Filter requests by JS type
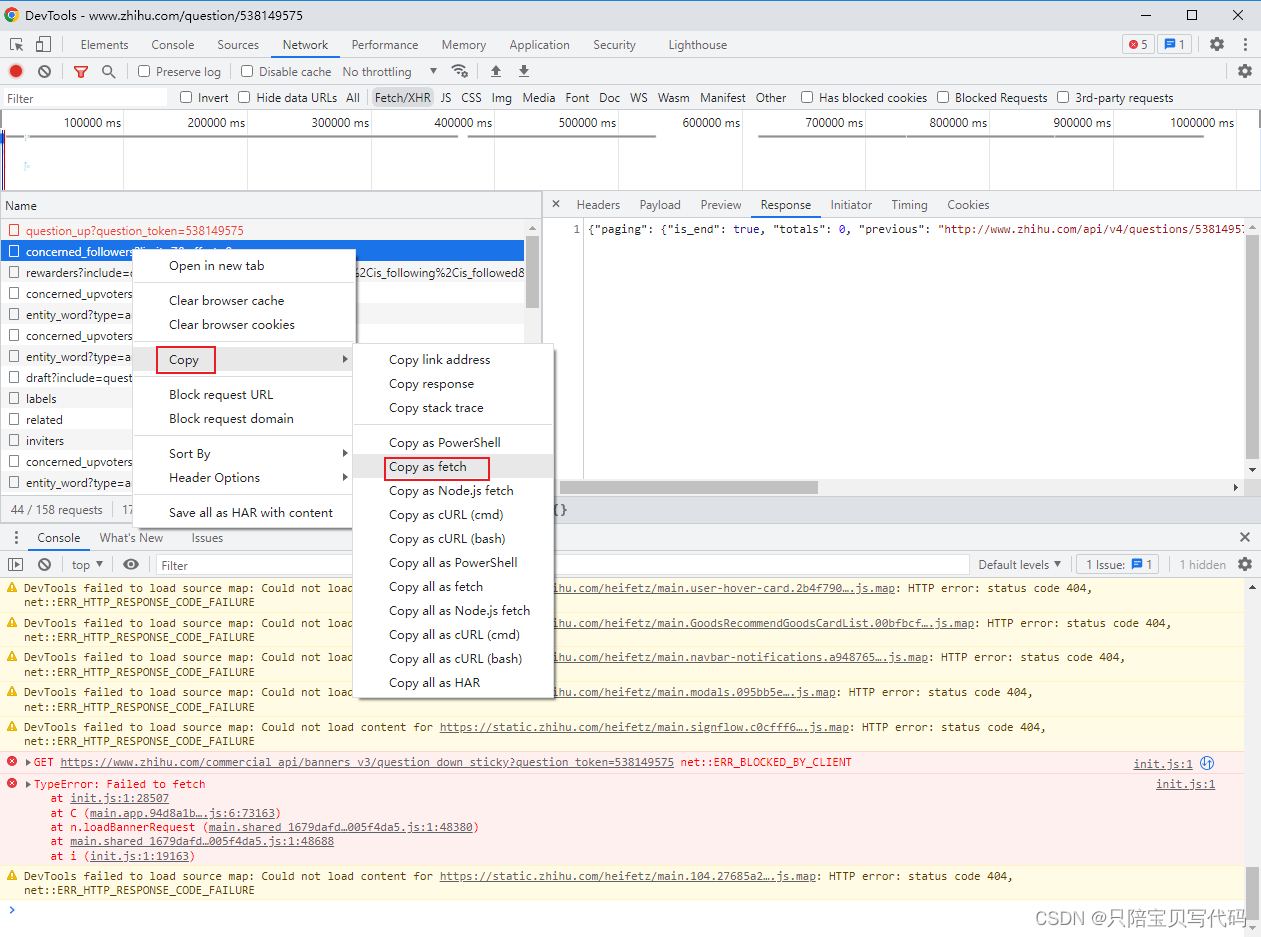 [446, 97]
